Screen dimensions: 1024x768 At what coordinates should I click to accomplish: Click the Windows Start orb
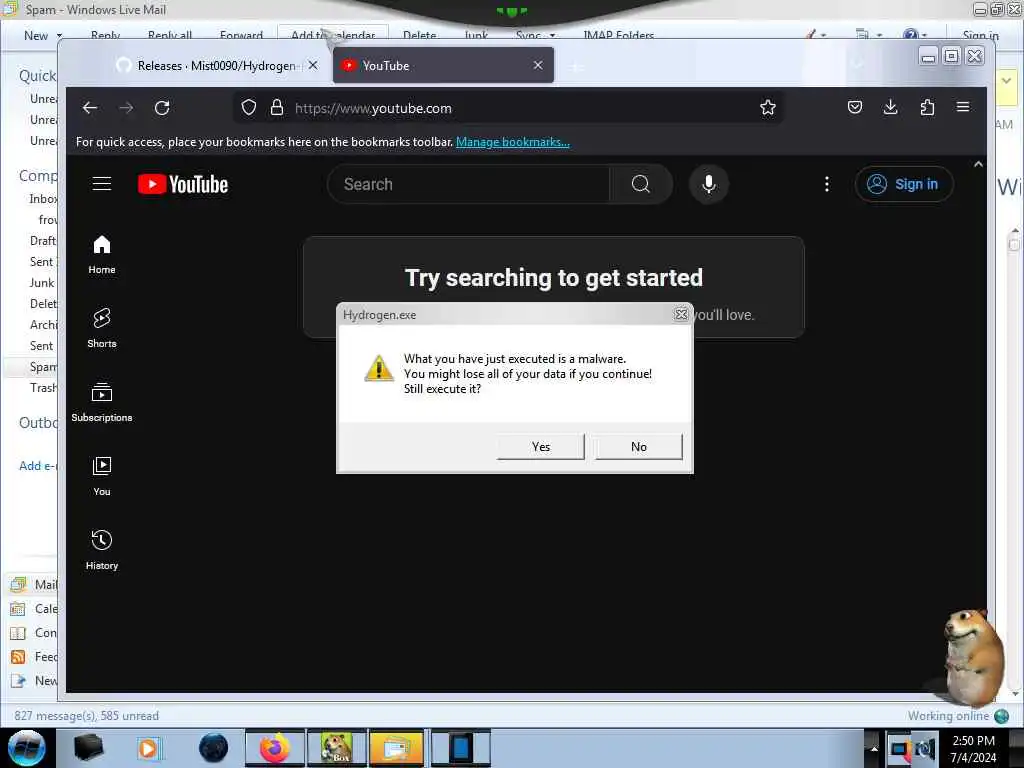click(27, 748)
